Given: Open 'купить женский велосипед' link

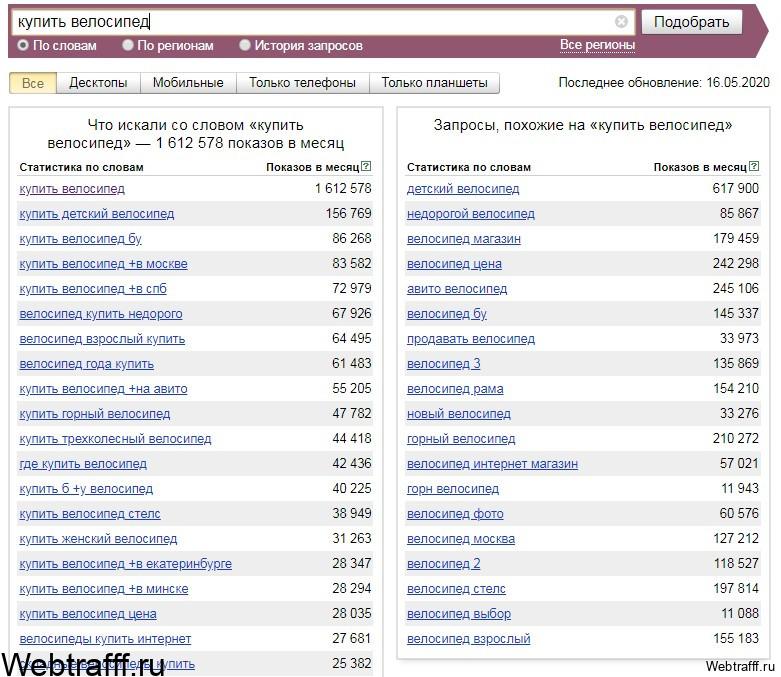Looking at the screenshot, I should (98, 539).
